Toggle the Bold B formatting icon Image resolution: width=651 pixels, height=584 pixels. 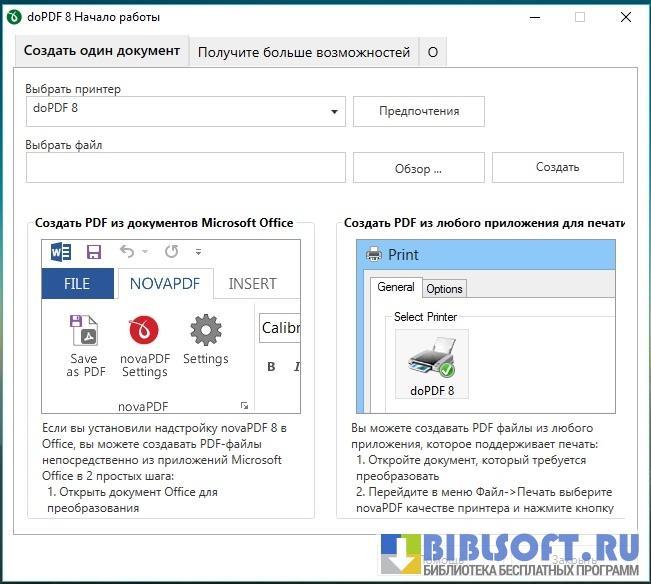271,367
